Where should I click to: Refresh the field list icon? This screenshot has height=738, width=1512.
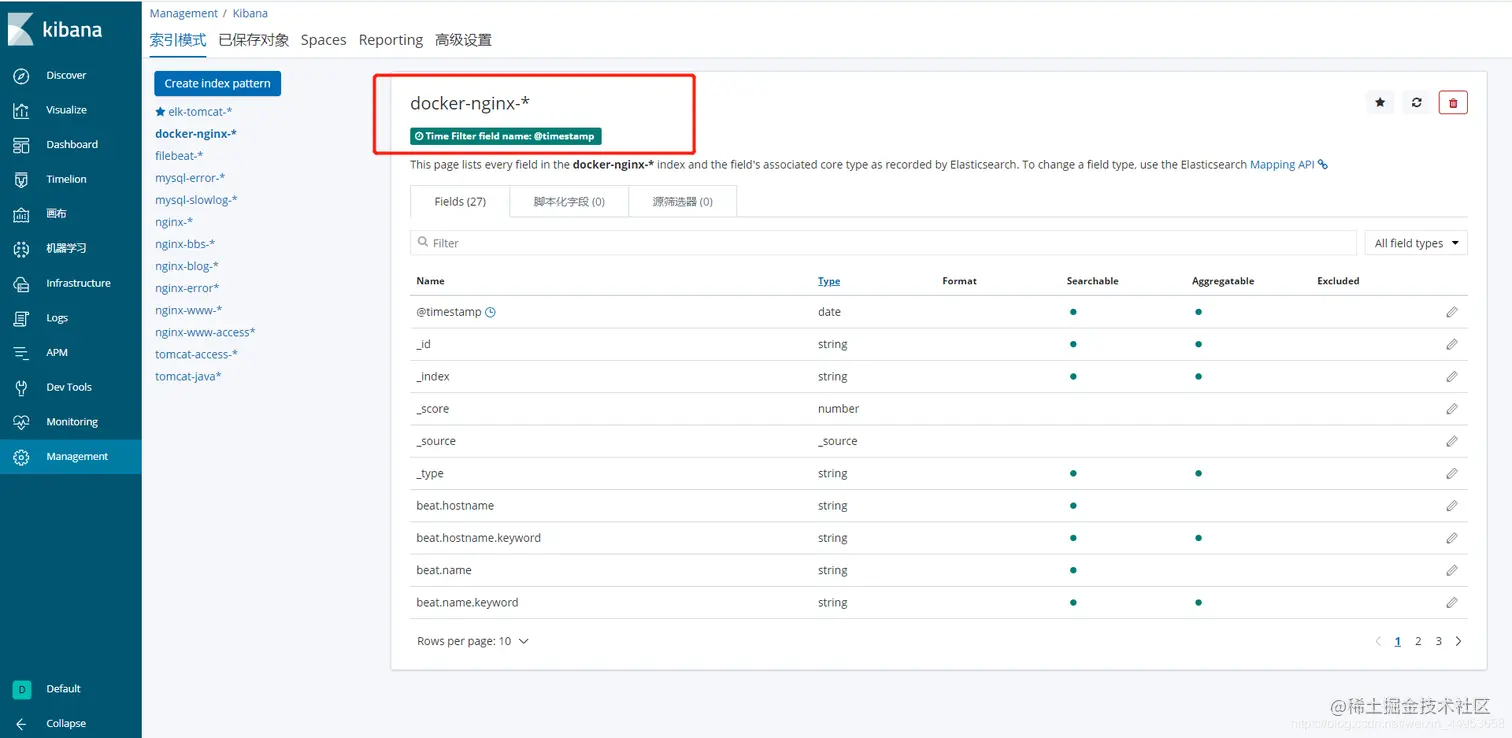1417,102
